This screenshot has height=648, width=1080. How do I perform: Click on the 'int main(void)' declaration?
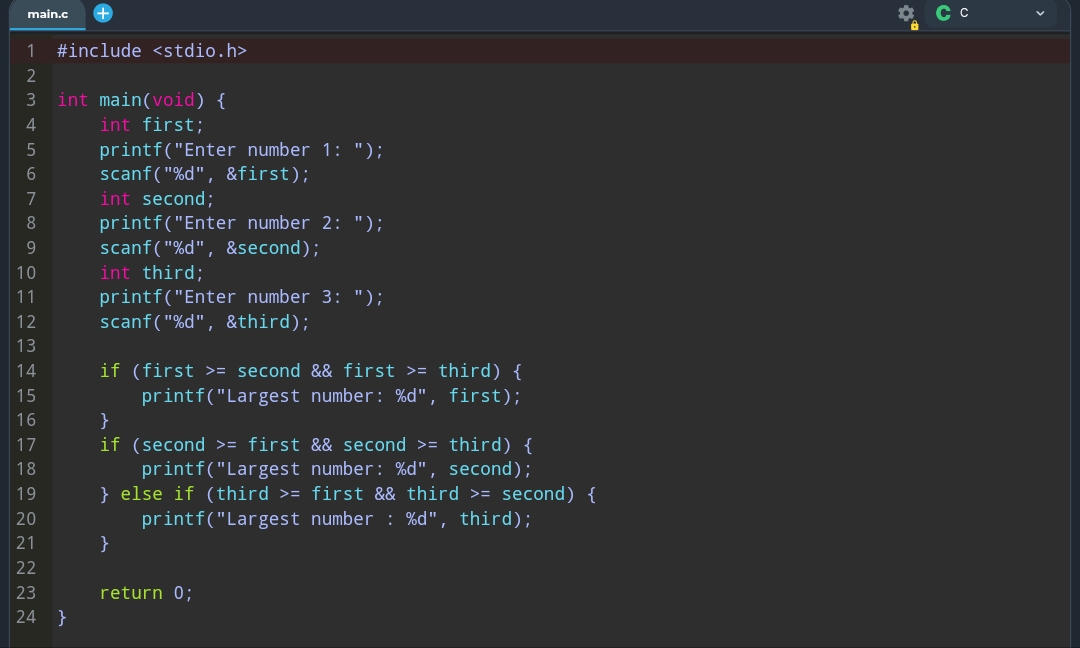click(141, 100)
